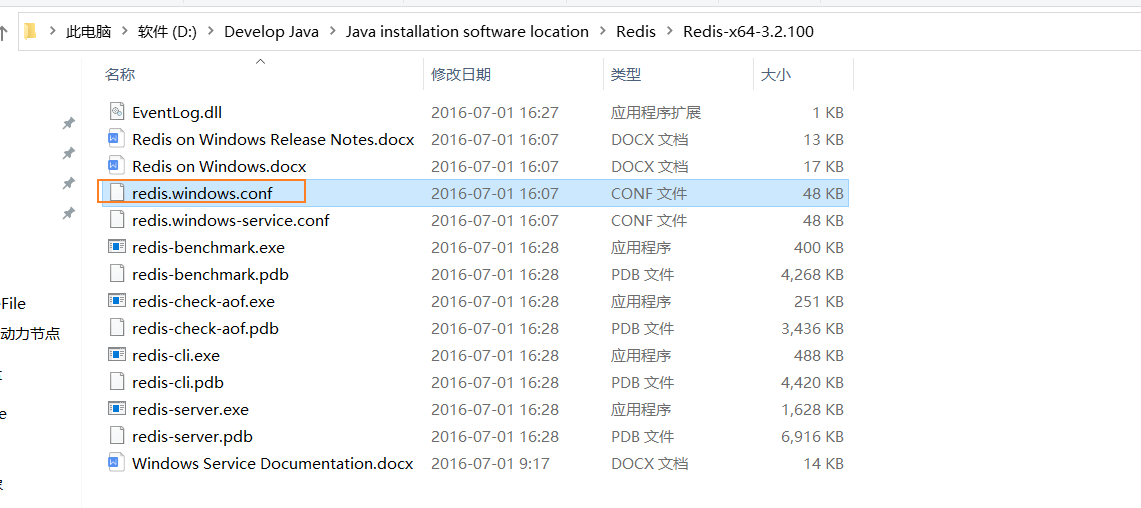
Task: Click the redis-check-aof.pdb file icon
Action: pyautogui.click(x=116, y=328)
